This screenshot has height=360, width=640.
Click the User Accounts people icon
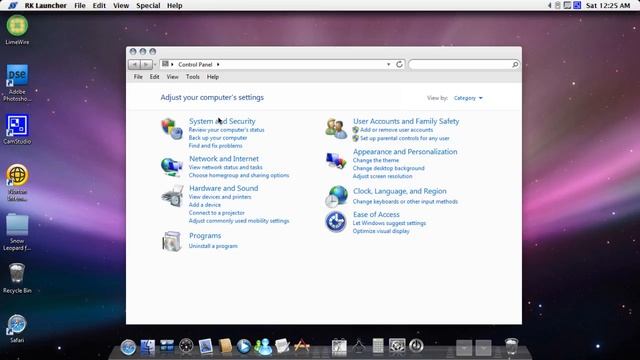click(x=336, y=129)
